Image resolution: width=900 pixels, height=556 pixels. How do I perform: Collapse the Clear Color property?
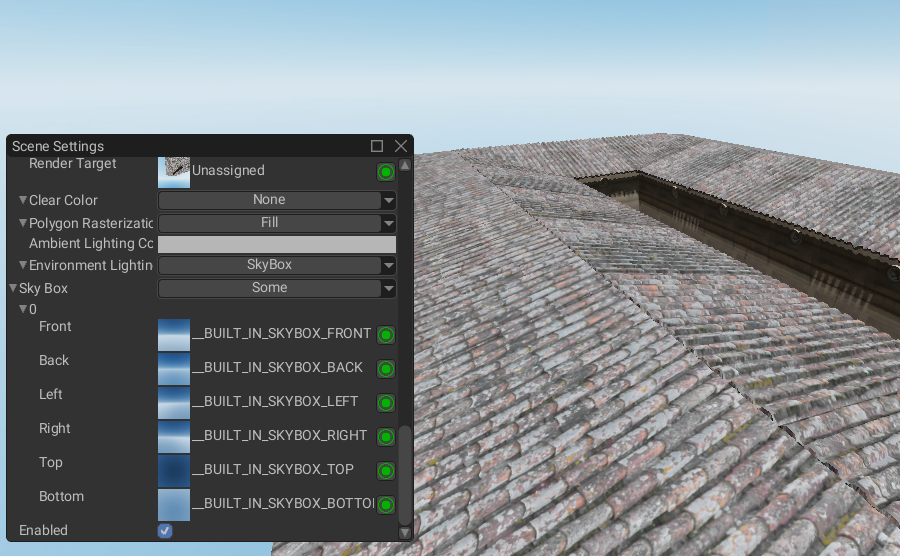coord(23,201)
